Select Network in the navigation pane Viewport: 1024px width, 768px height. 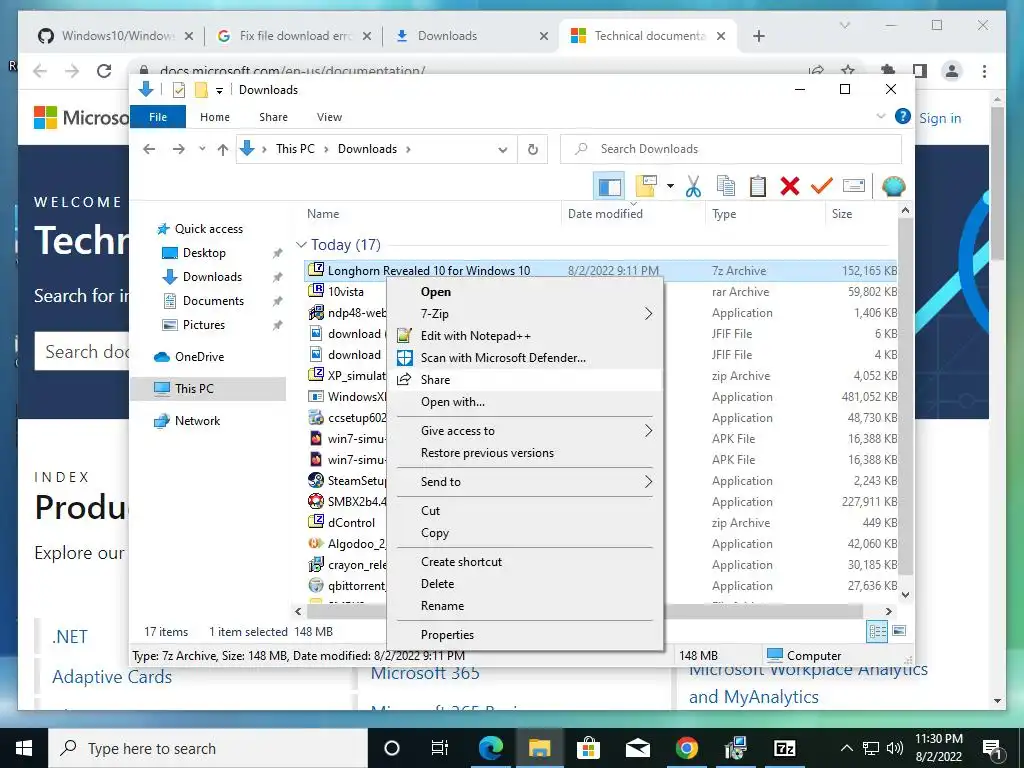pos(197,421)
